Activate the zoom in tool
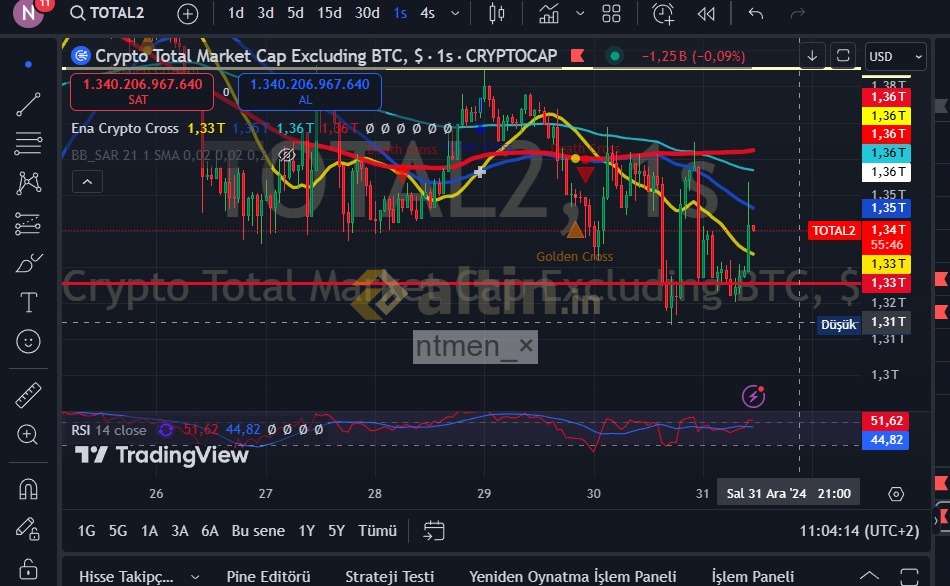The height and width of the screenshot is (586, 950). click(28, 434)
